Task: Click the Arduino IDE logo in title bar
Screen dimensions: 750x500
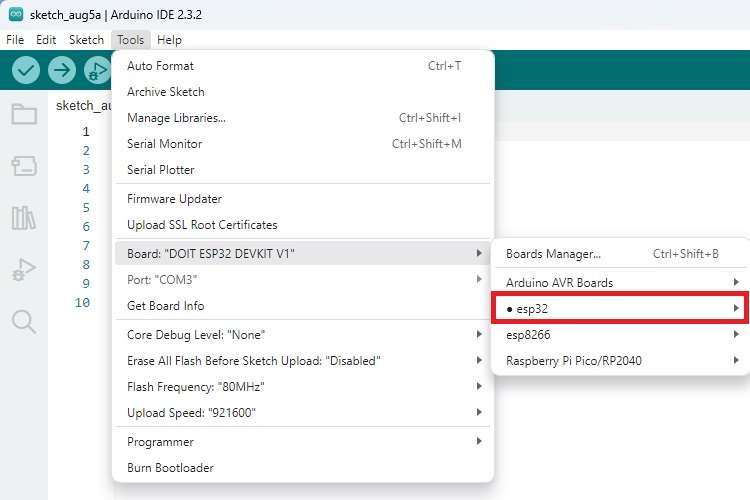Action: tap(16, 14)
